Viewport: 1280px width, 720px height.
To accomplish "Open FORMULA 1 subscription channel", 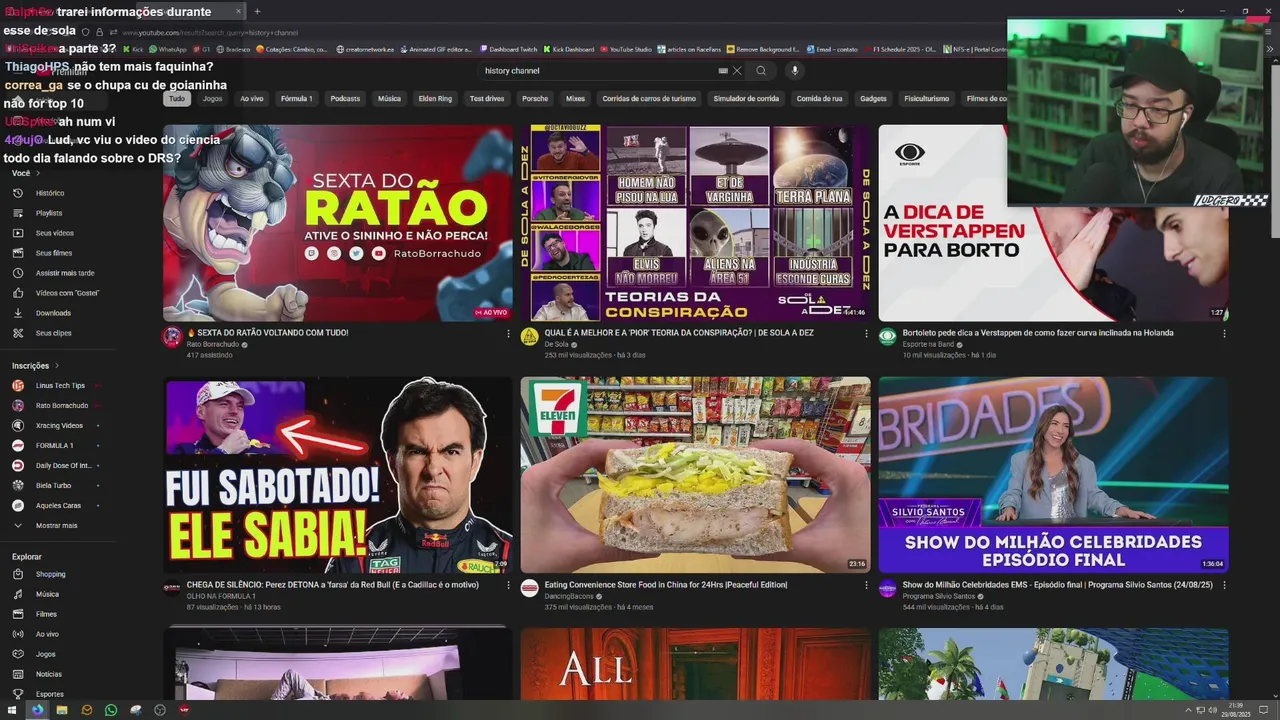I will pos(54,446).
